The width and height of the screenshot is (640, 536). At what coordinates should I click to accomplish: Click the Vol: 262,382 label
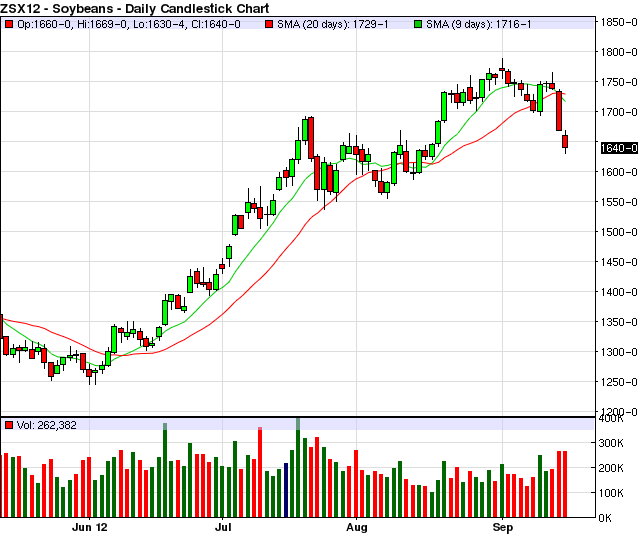click(x=47, y=425)
